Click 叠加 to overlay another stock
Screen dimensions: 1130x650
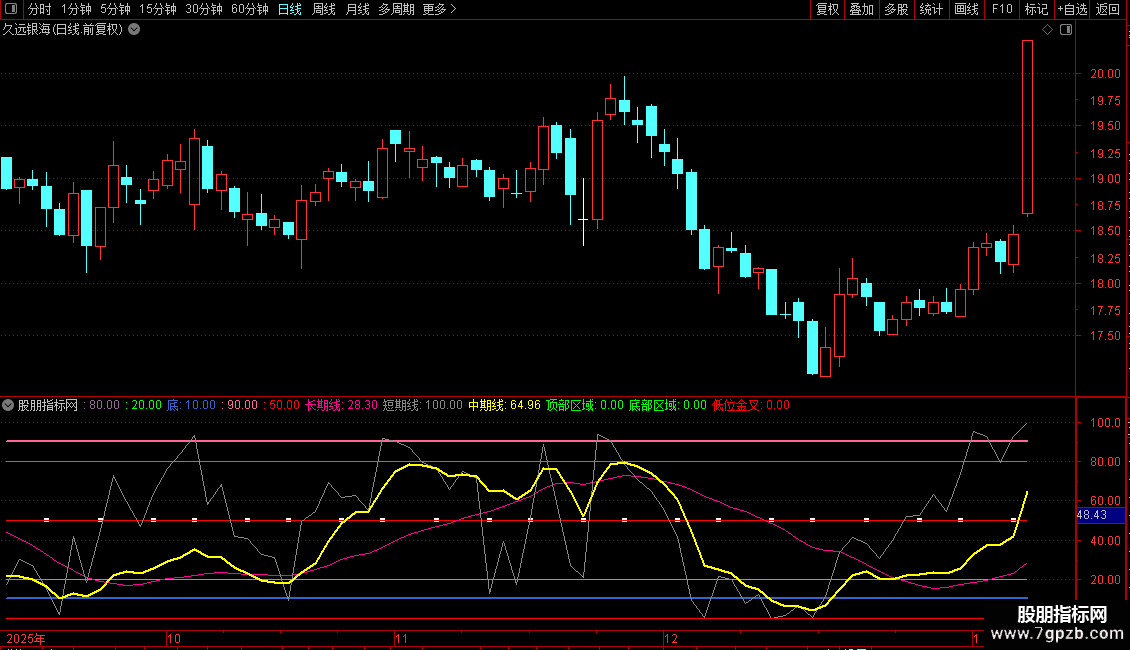point(861,9)
